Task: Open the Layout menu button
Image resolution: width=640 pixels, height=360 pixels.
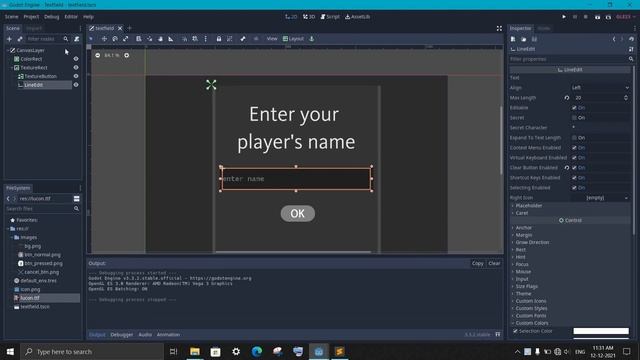Action: click(x=293, y=39)
